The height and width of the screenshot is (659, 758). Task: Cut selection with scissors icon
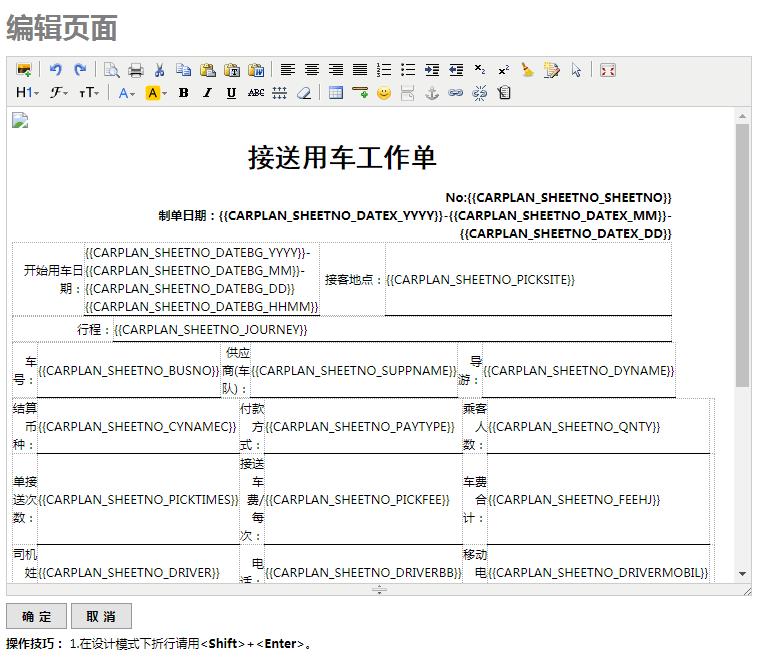point(160,70)
